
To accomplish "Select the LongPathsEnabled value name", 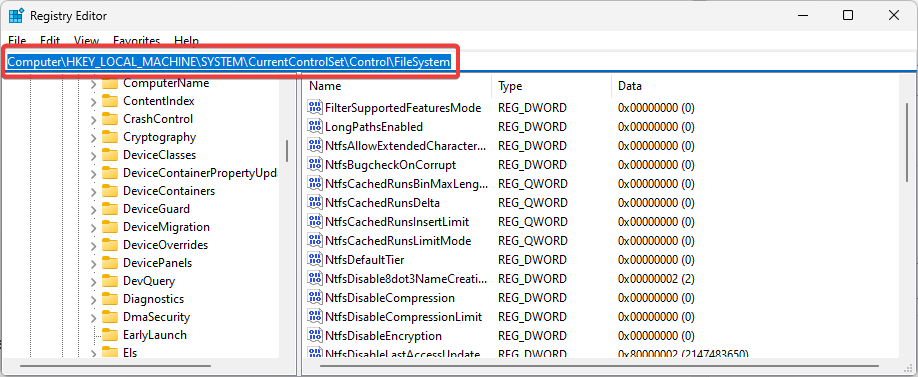I will [374, 127].
